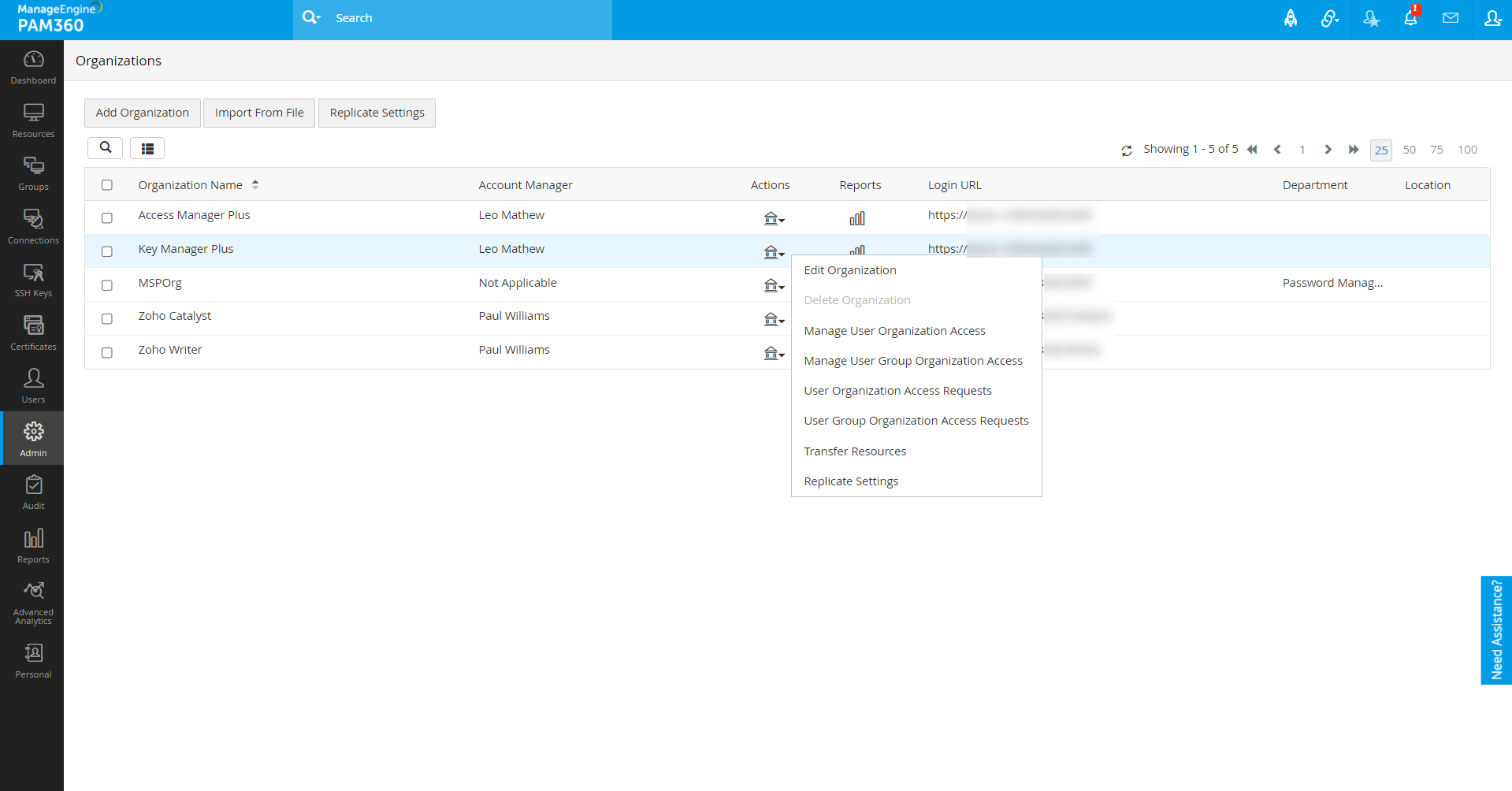Viewport: 1512px width, 791px height.
Task: Open User Organization Access Requests
Action: (x=897, y=391)
